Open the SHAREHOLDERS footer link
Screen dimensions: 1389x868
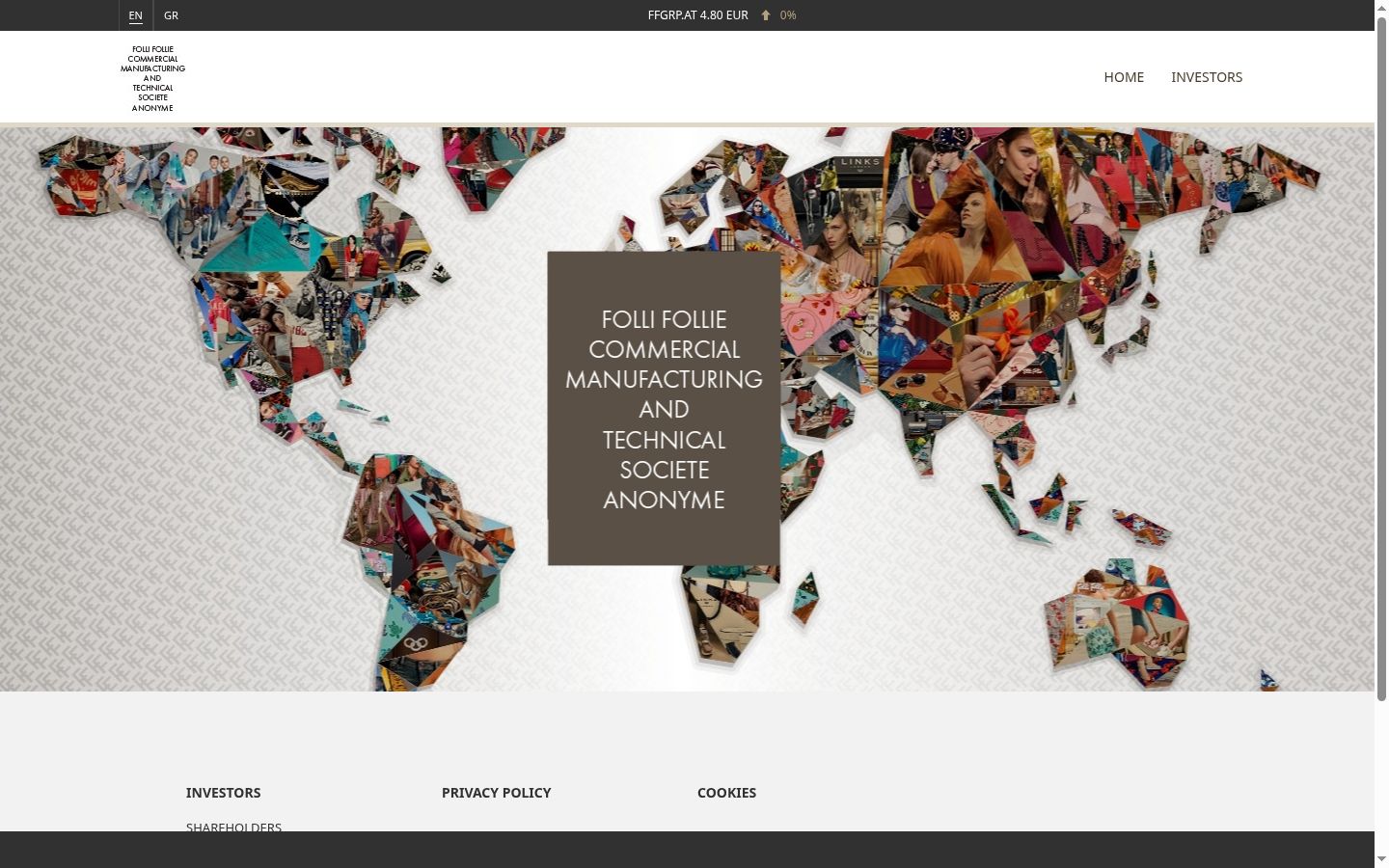[233, 827]
